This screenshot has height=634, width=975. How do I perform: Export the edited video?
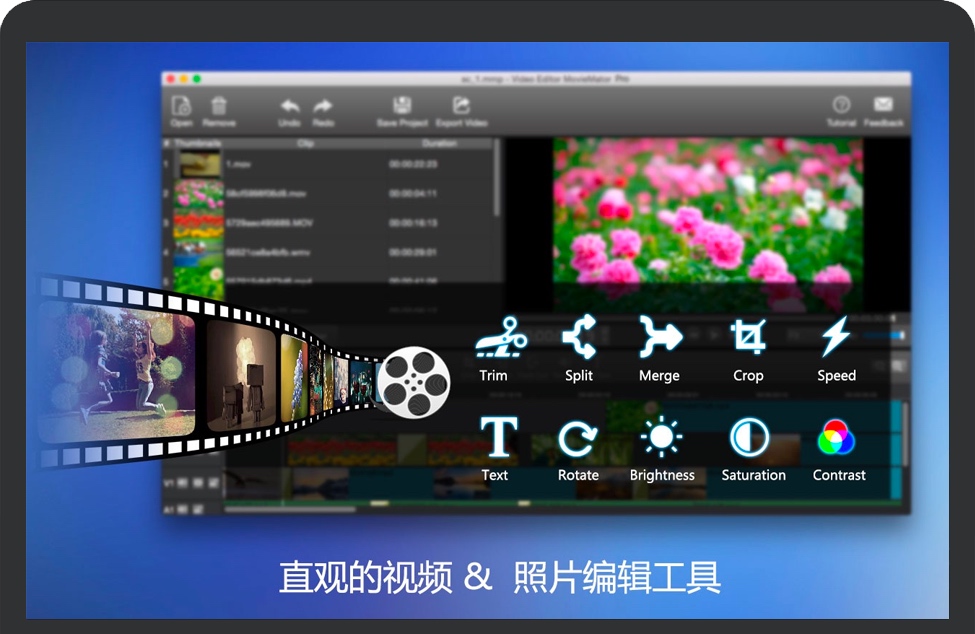click(x=460, y=105)
